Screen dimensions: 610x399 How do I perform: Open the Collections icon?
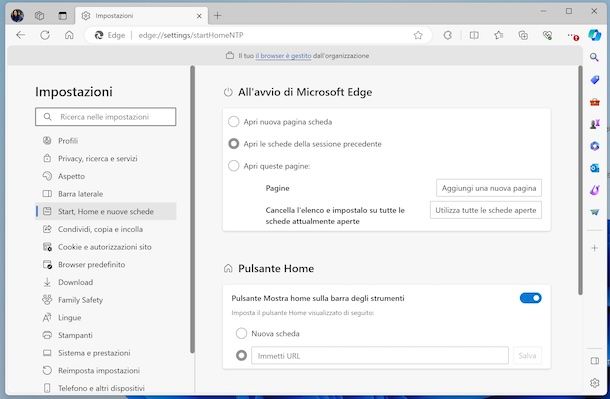point(523,35)
